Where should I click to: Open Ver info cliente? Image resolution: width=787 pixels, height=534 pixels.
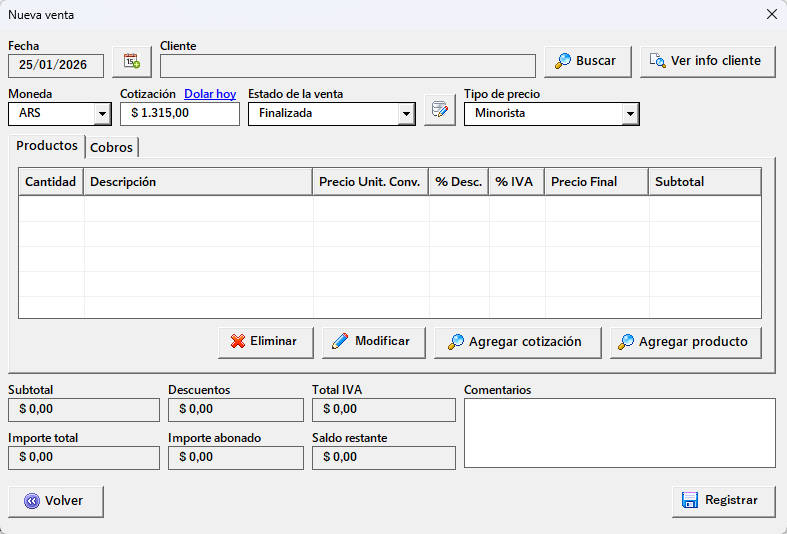tap(708, 62)
